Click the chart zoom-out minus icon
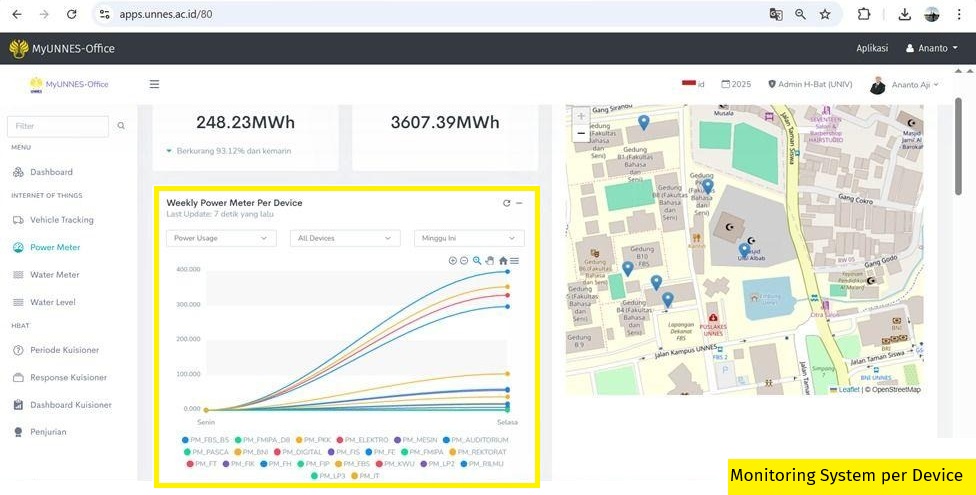Viewport: 976px width, 495px height. tap(464, 260)
